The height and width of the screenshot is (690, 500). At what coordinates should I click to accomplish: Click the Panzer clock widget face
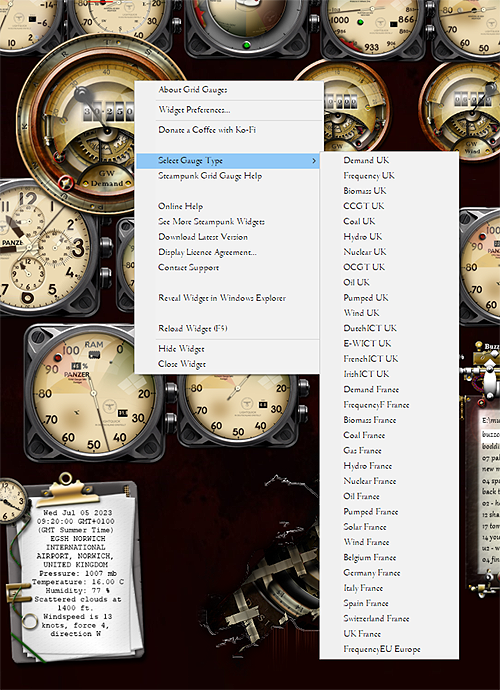[44, 249]
